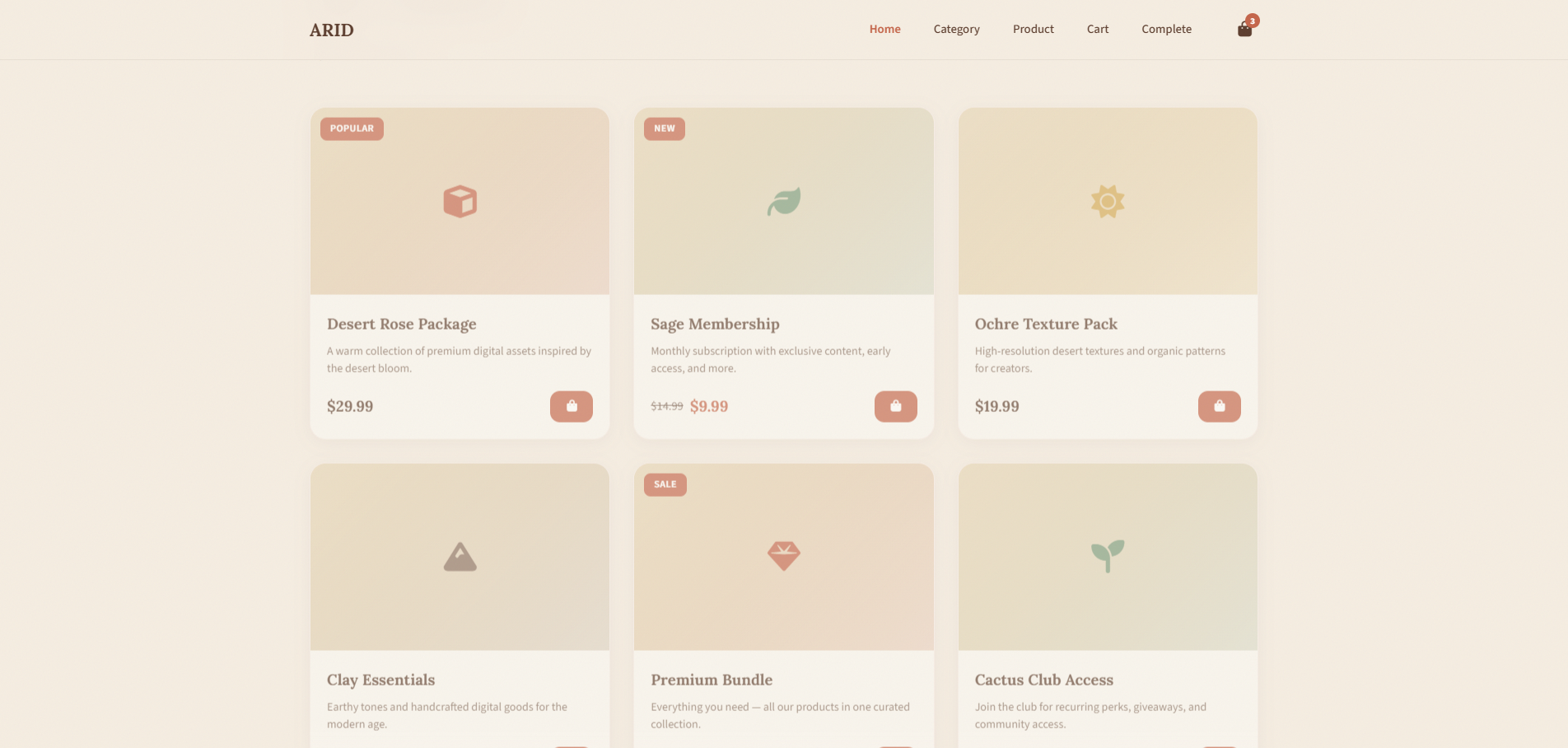Go to the Home nav item

tap(885, 29)
